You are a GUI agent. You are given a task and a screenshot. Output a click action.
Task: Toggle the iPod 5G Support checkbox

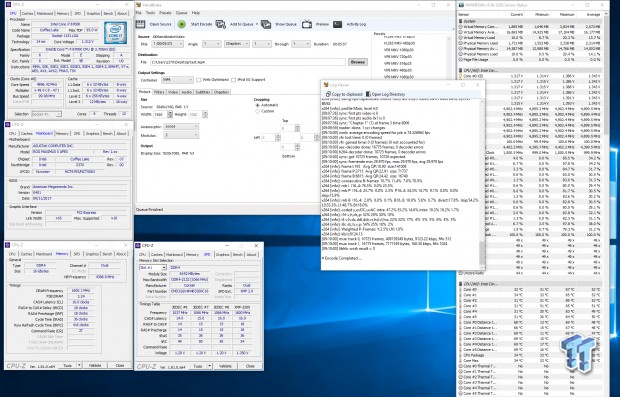point(233,80)
